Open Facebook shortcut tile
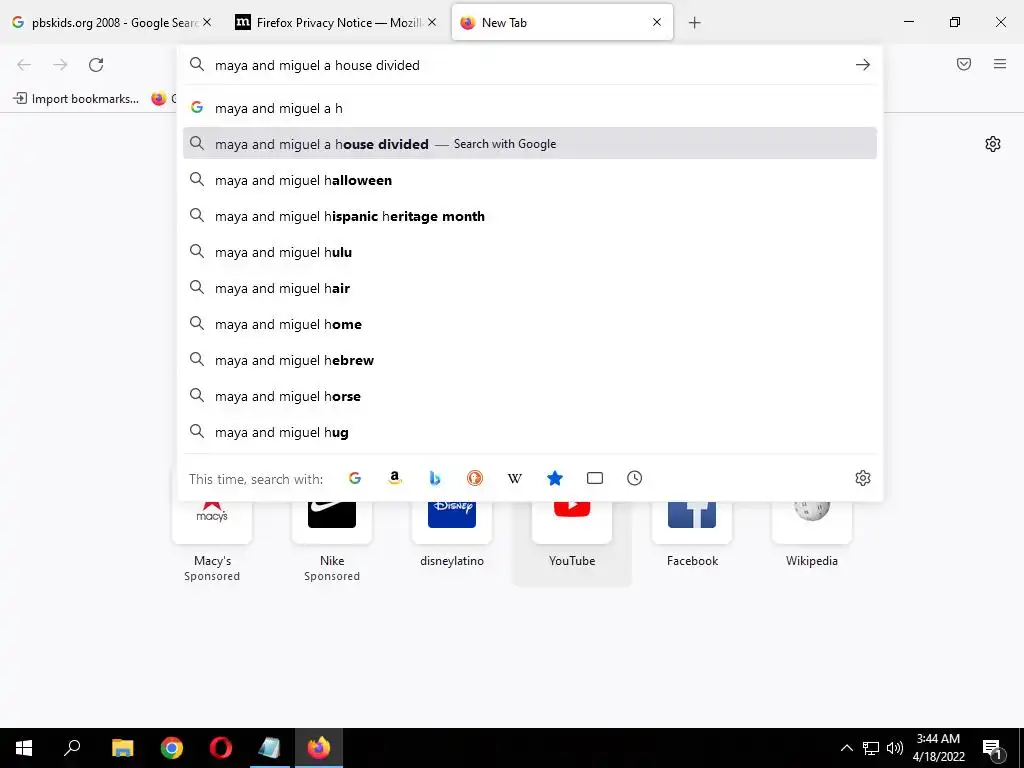The width and height of the screenshot is (1024, 768). pyautogui.click(x=692, y=542)
